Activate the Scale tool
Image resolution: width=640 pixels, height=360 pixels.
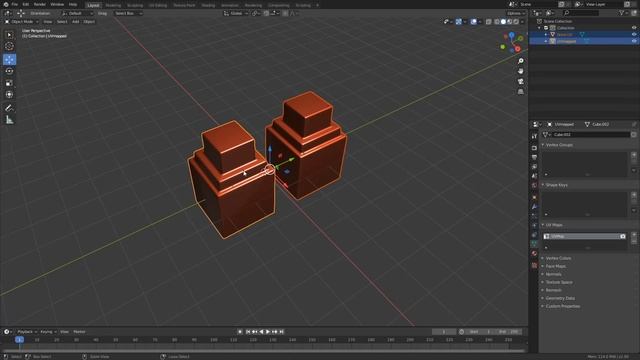coord(9,83)
